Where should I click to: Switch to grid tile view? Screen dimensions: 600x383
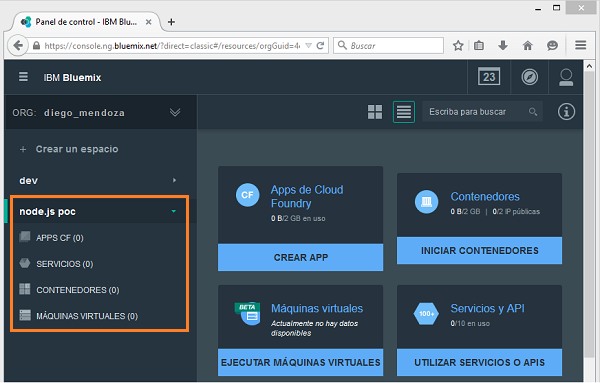[x=375, y=112]
